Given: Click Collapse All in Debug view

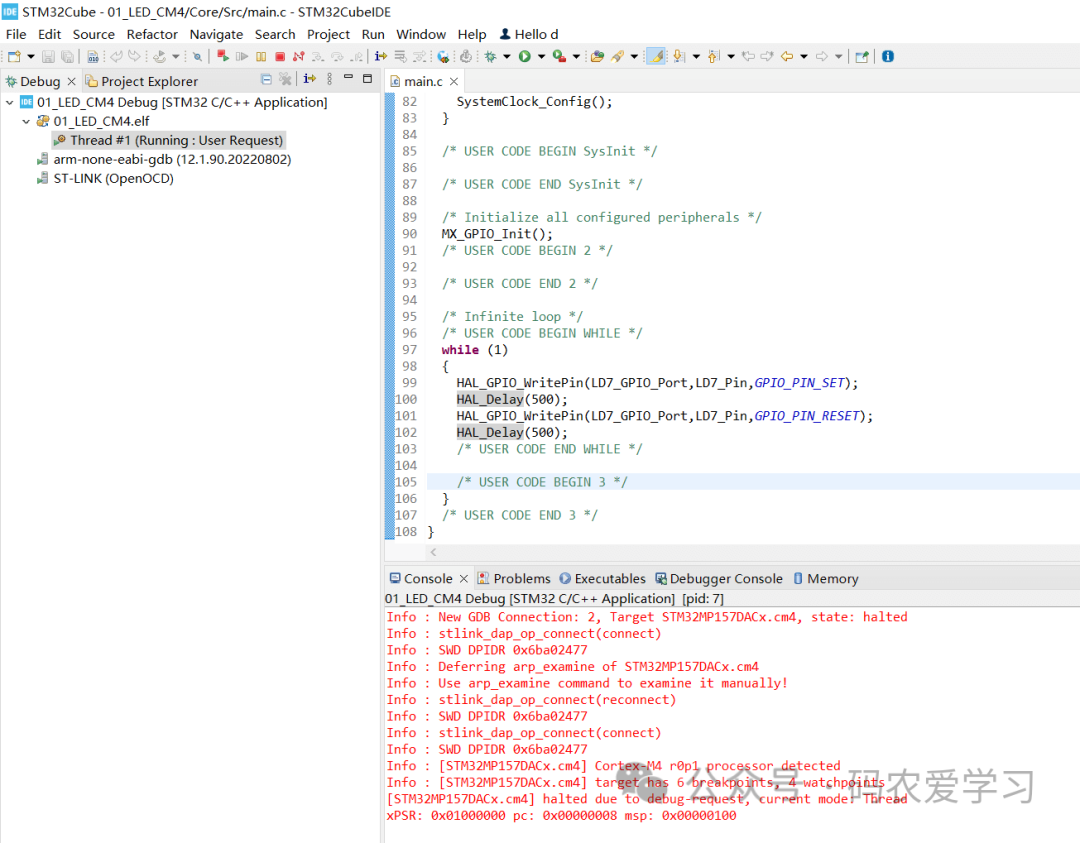Looking at the screenshot, I should click(x=266, y=79).
